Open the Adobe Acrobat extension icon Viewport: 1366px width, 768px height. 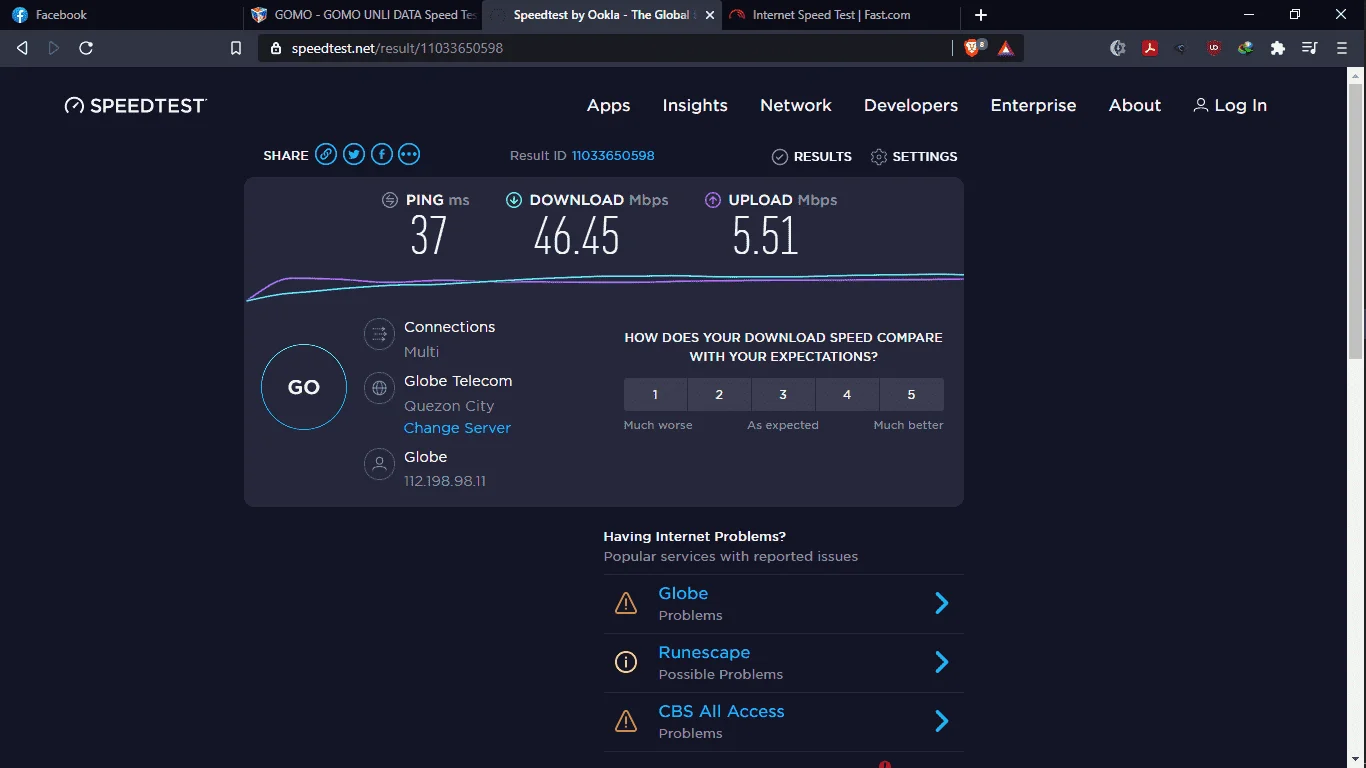click(1150, 48)
